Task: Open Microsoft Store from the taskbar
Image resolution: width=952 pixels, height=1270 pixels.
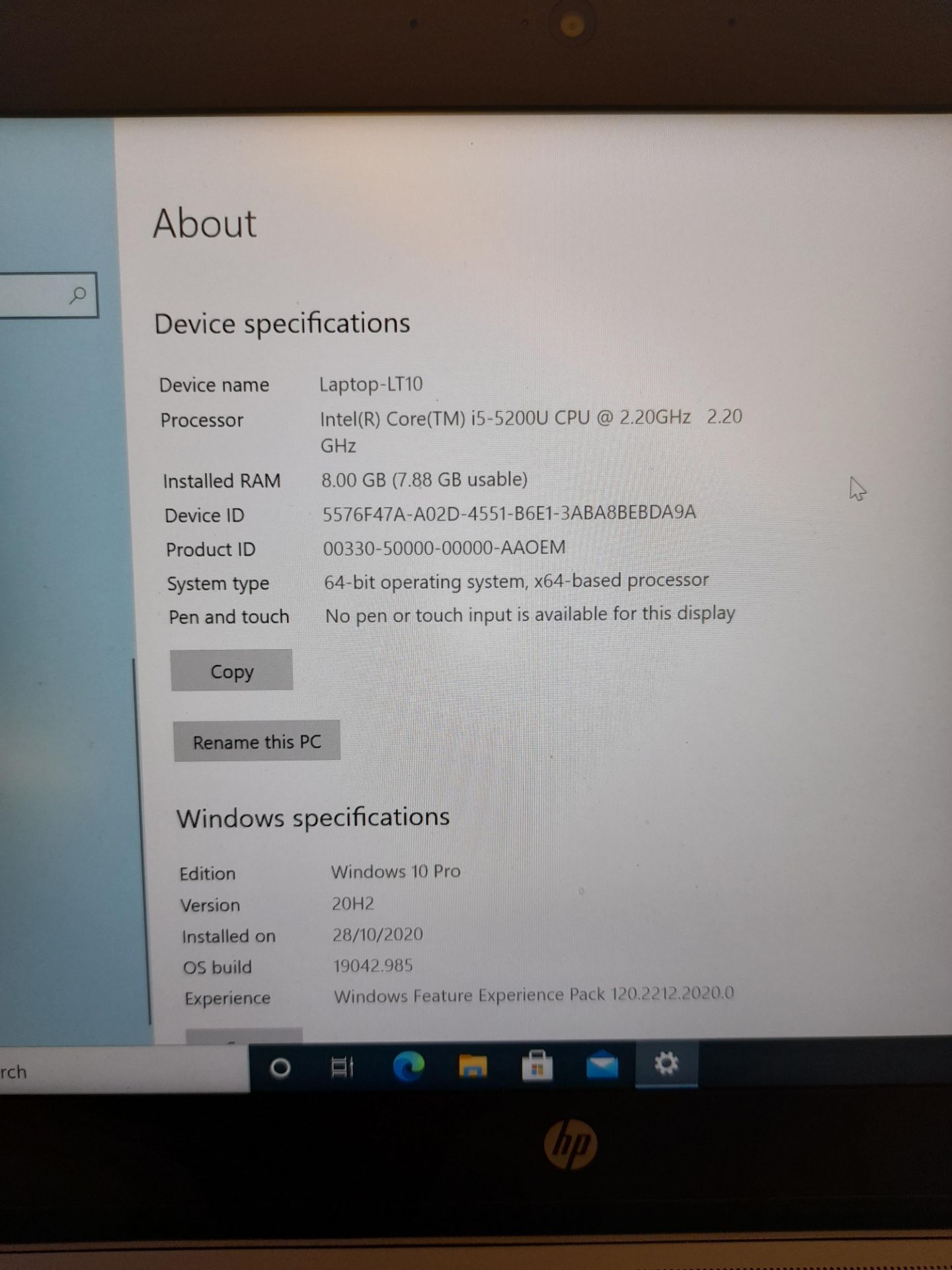Action: tap(537, 1066)
